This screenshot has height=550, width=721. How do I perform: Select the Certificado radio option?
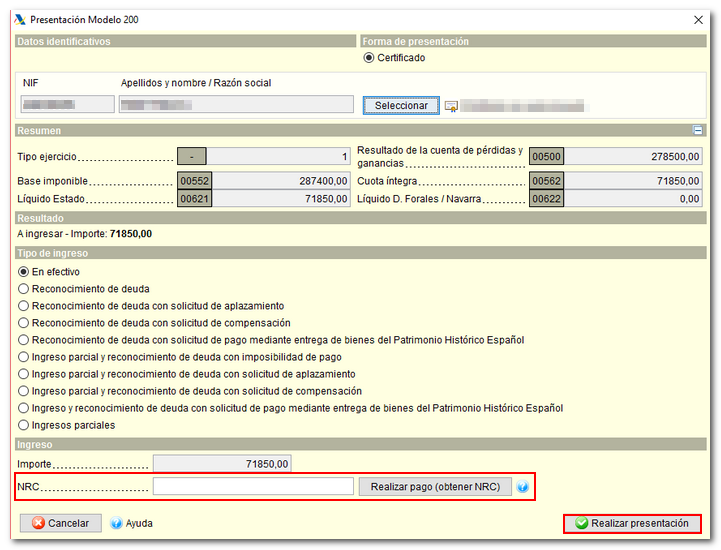[370, 58]
